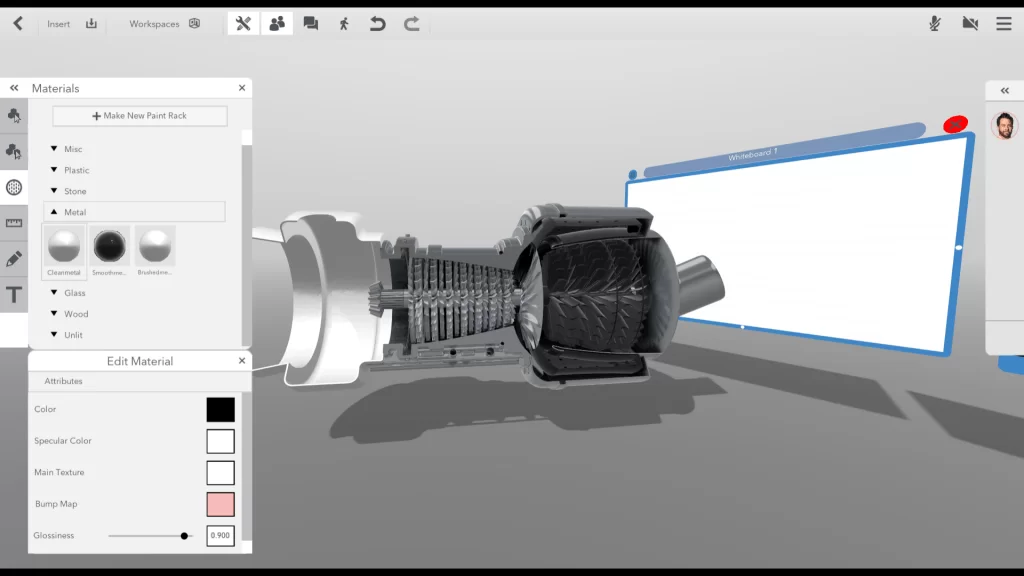Viewport: 1024px width, 576px height.
Task: Select the ruler measurement tool in sidebar
Action: [14, 223]
